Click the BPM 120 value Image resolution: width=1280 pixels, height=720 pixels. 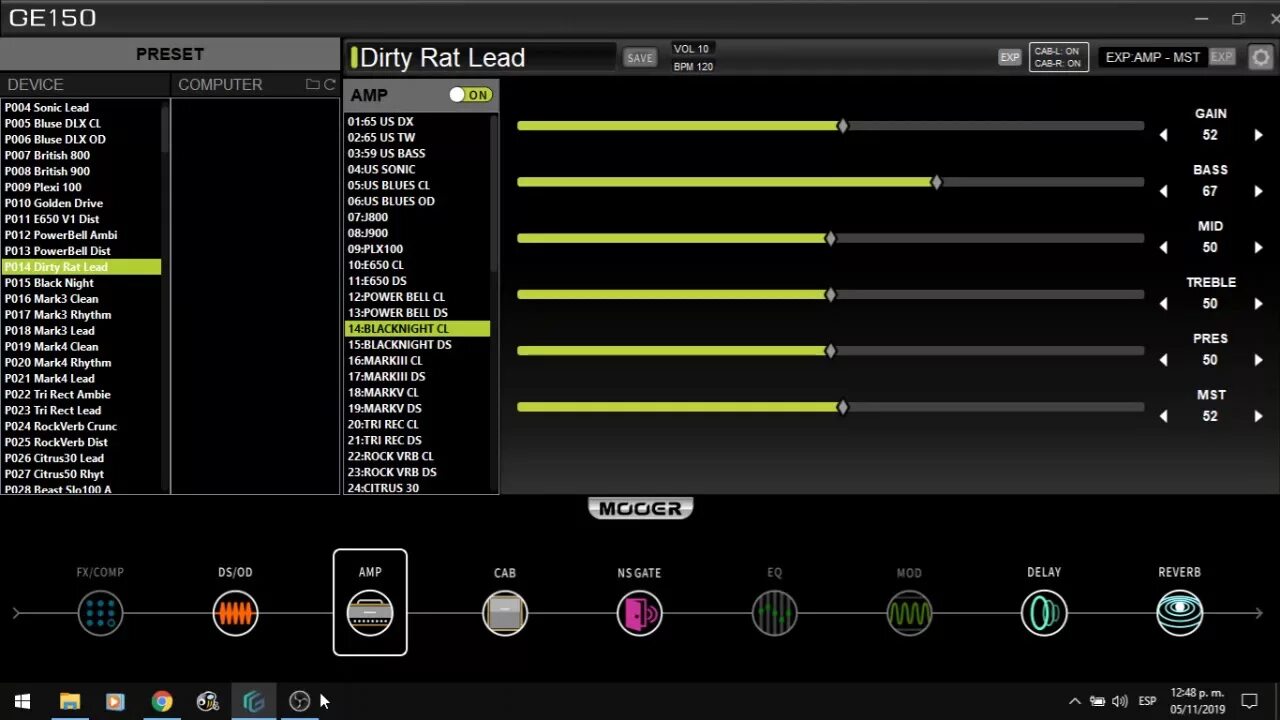pos(693,67)
